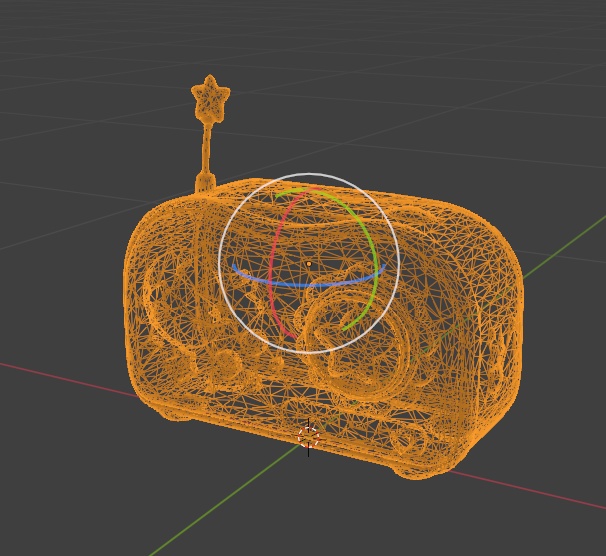Click the antenna's thin vertical rod
This screenshot has width=606, height=556.
pos(207,149)
